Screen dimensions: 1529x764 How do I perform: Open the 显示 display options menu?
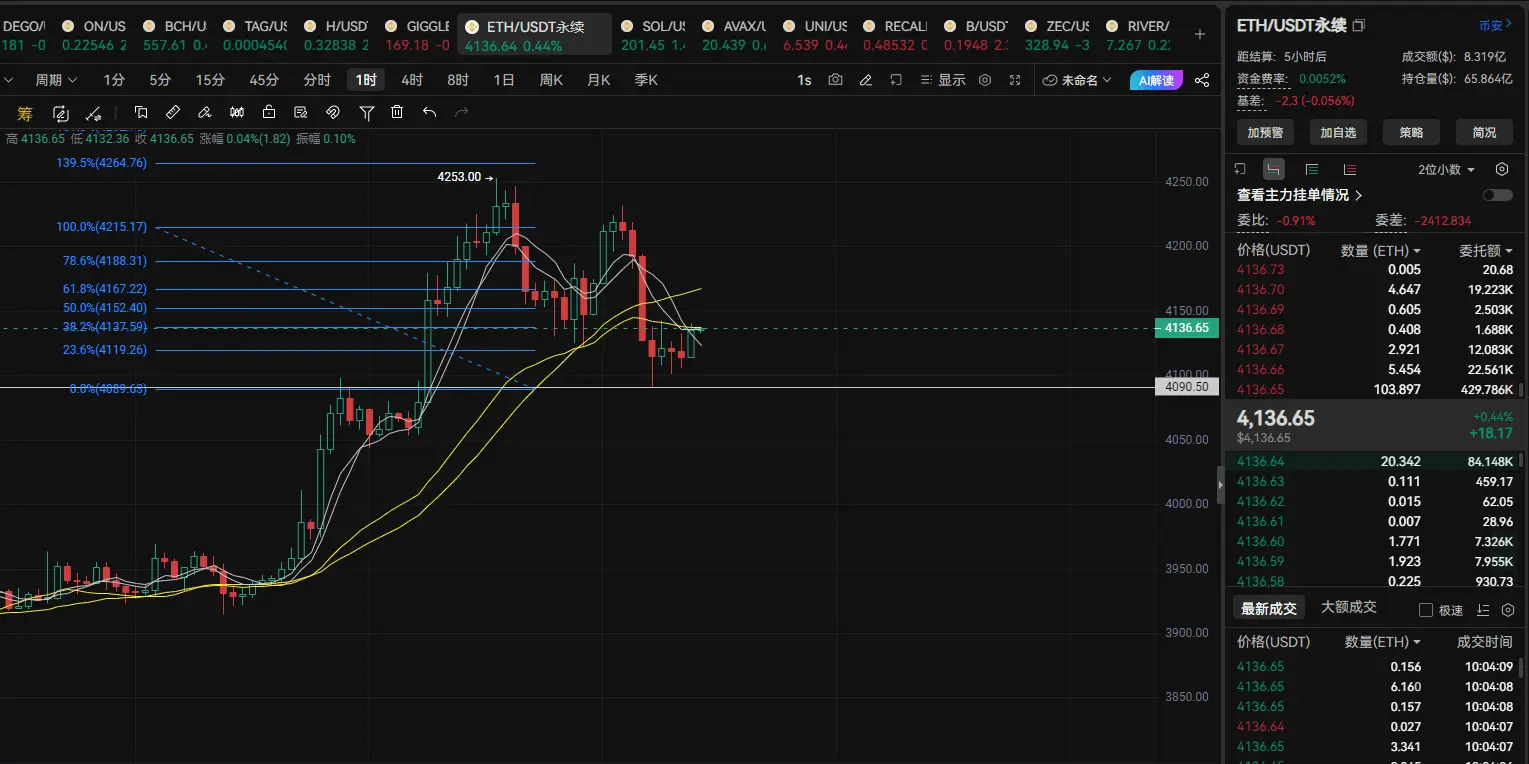click(x=944, y=80)
